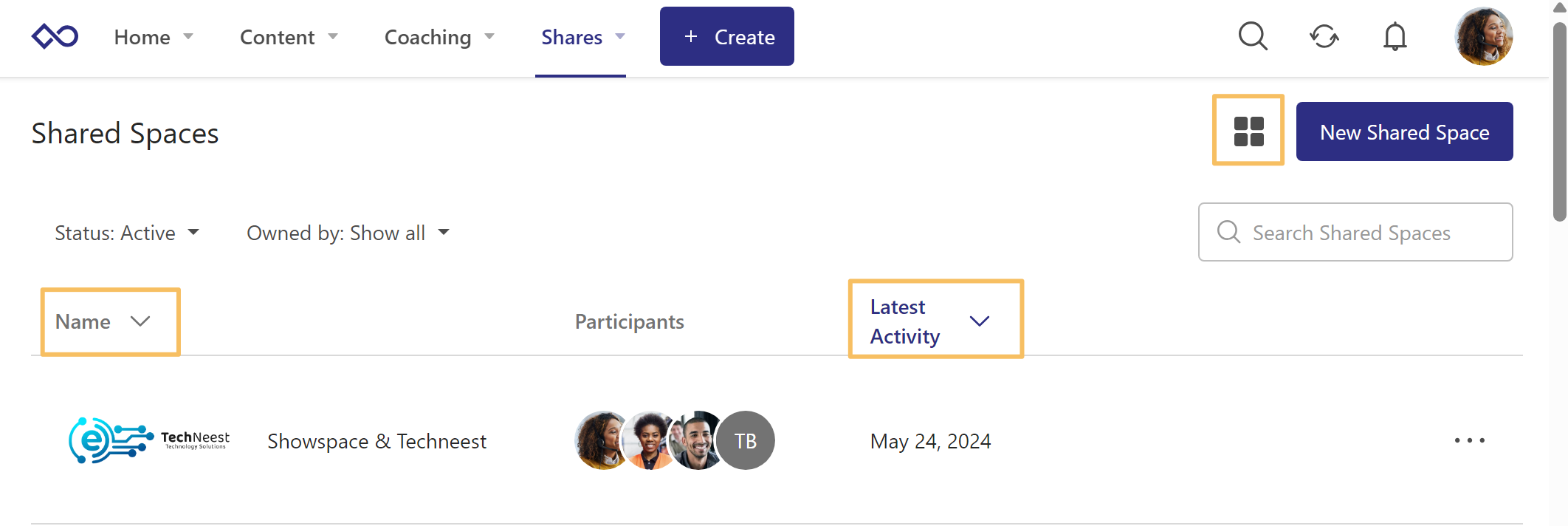Focus the Search Shared Spaces field
The width and height of the screenshot is (1568, 526).
(1366, 233)
